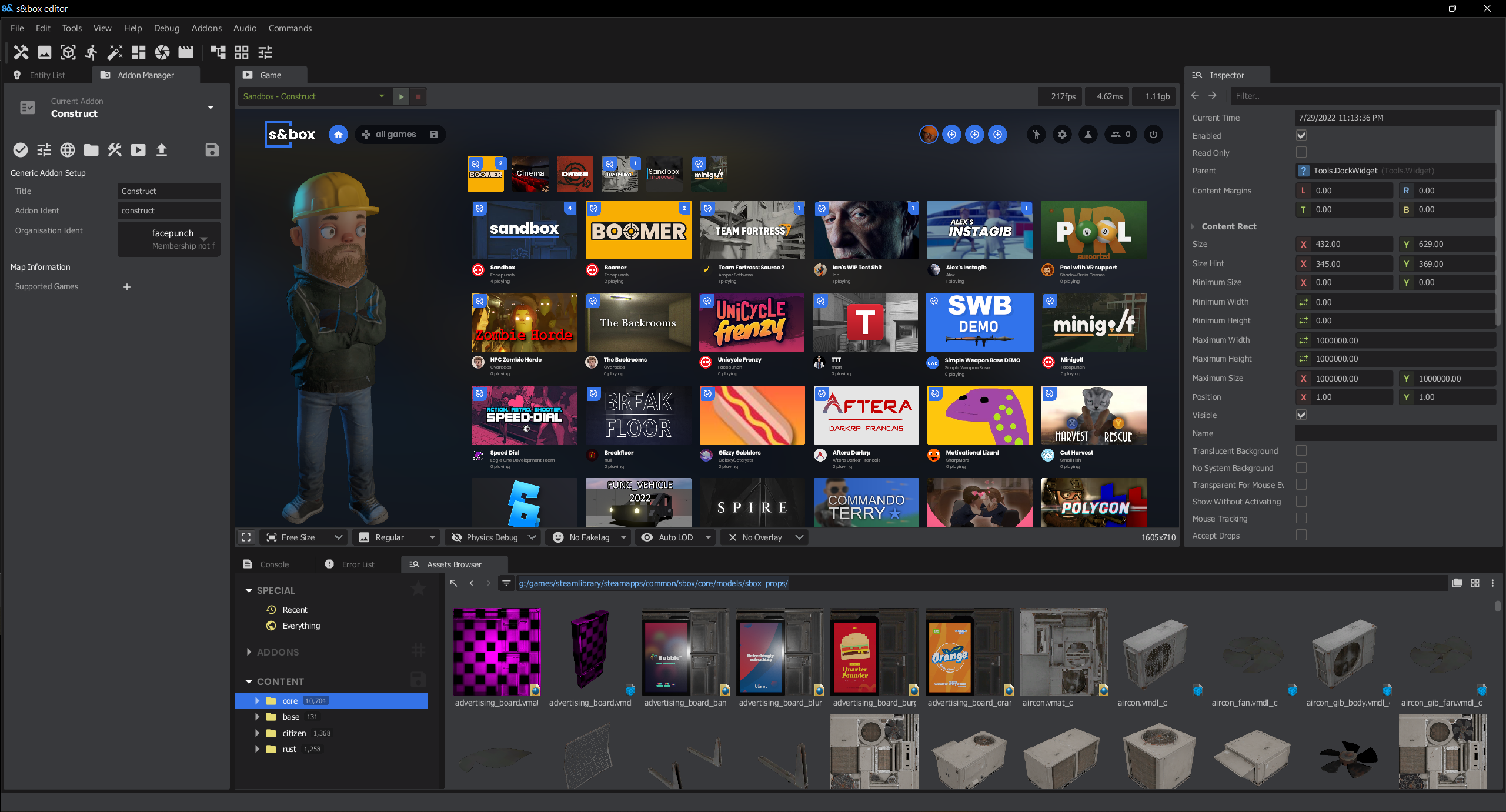1506x812 pixels.
Task: Enable the Mouse Tracking checkbox
Action: (1301, 518)
